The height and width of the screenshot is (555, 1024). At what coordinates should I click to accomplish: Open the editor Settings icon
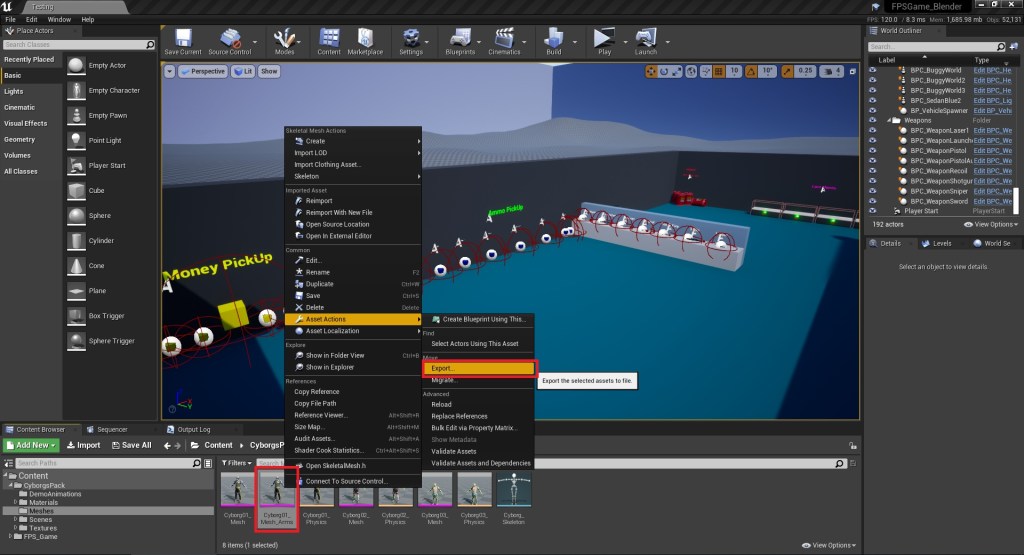coord(411,38)
